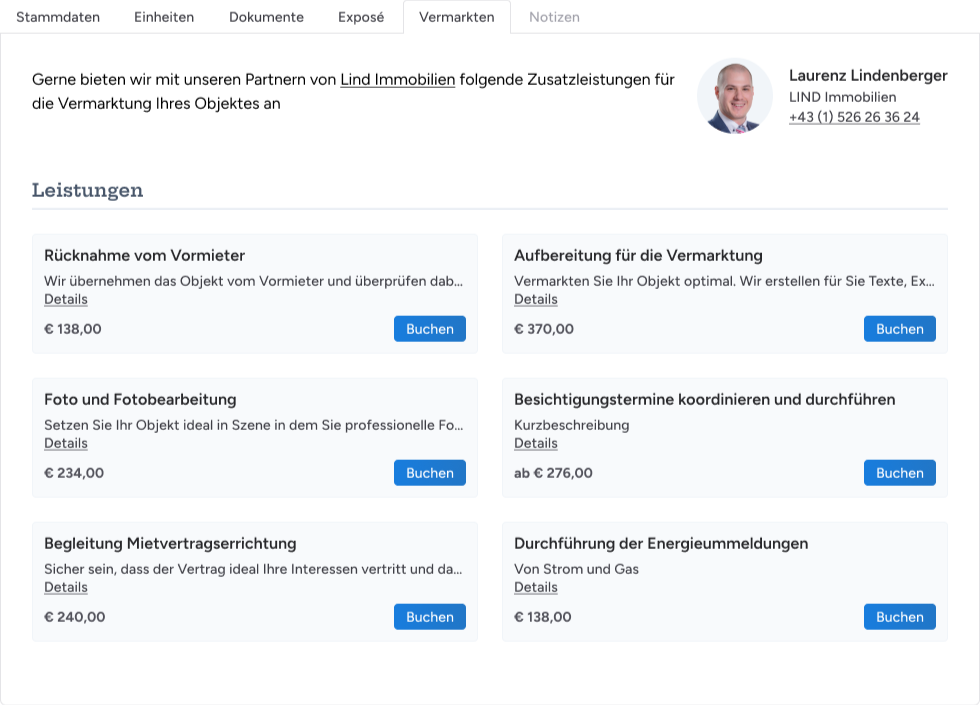
Task: Book Besichtigungstermine koordinieren und durchführen
Action: [x=899, y=472]
